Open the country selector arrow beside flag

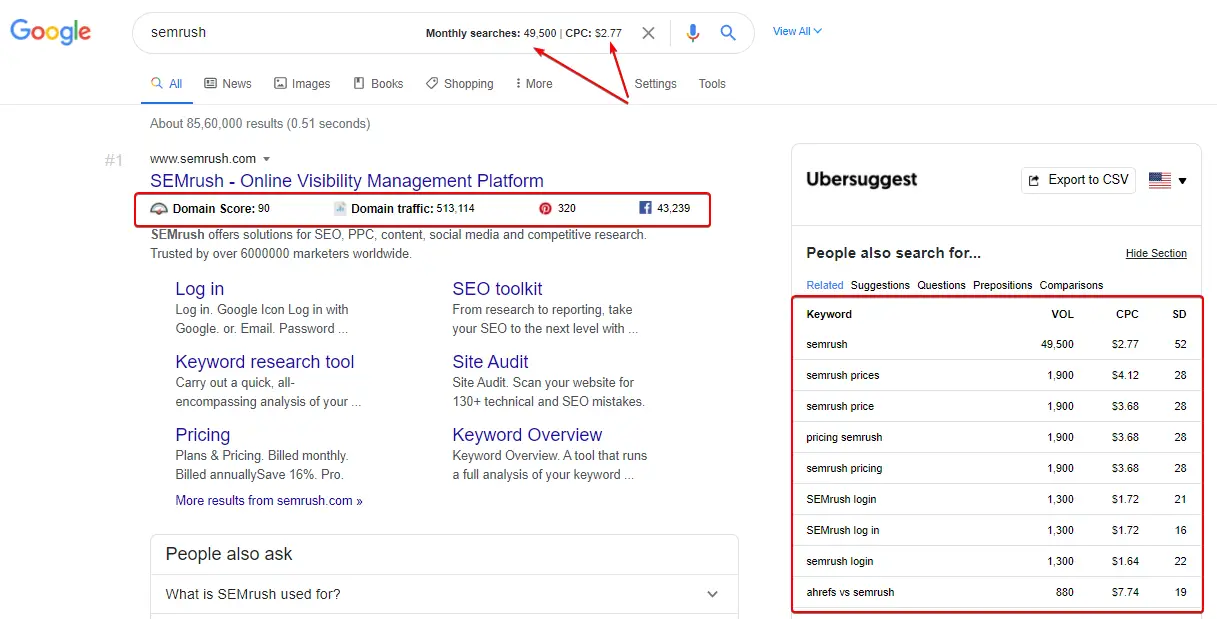pyautogui.click(x=1182, y=181)
